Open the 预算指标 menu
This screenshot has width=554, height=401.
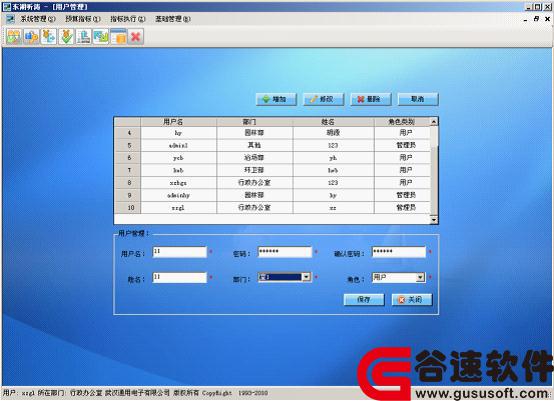(x=83, y=19)
